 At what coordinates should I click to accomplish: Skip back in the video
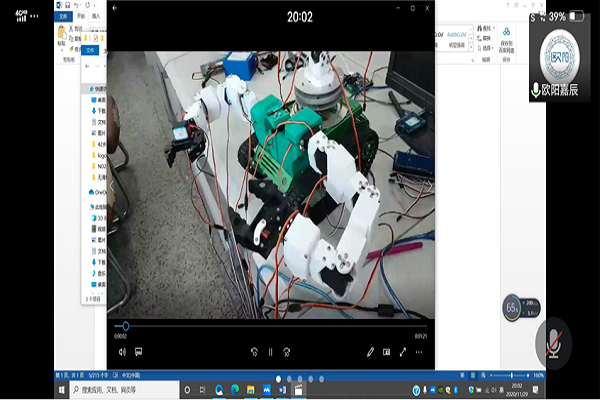click(x=254, y=352)
